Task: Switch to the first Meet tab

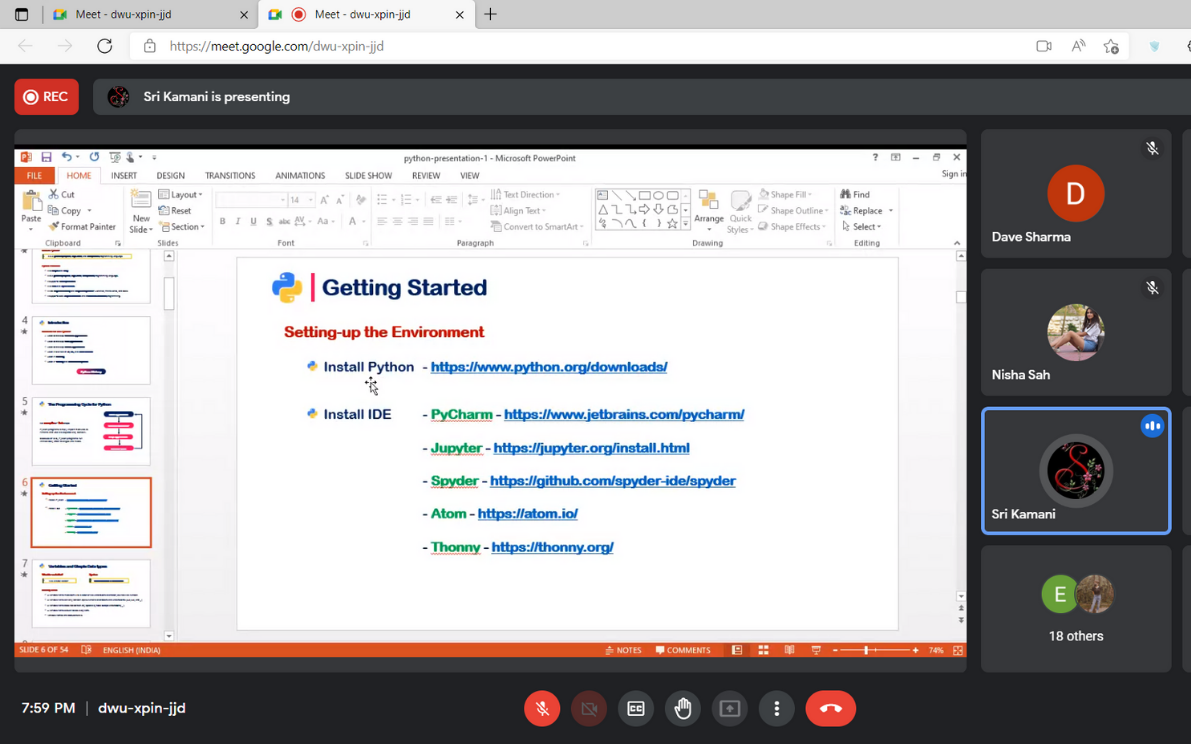Action: tap(140, 15)
